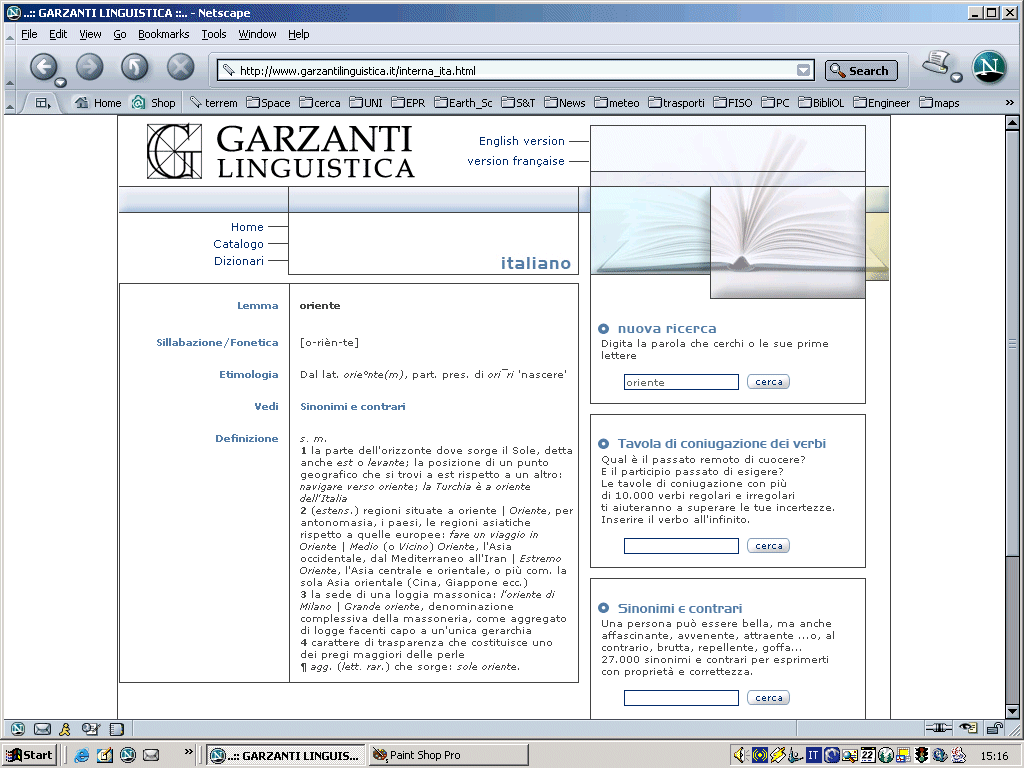The height and width of the screenshot is (768, 1024).
Task: Open Composer from the component bar
Action: tap(90, 729)
